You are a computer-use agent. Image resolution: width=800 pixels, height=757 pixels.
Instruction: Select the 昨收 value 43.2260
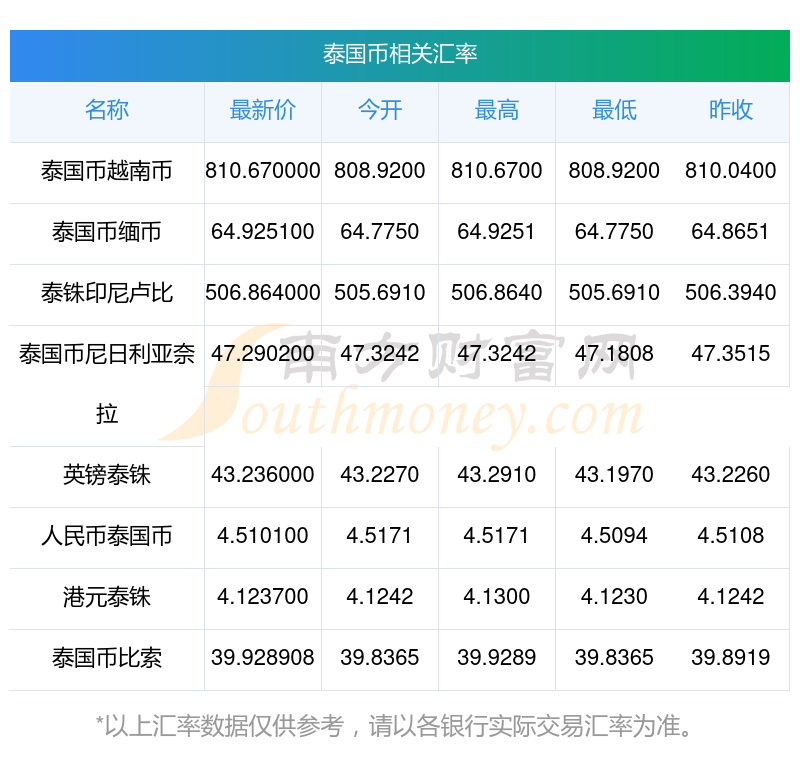[x=731, y=475]
